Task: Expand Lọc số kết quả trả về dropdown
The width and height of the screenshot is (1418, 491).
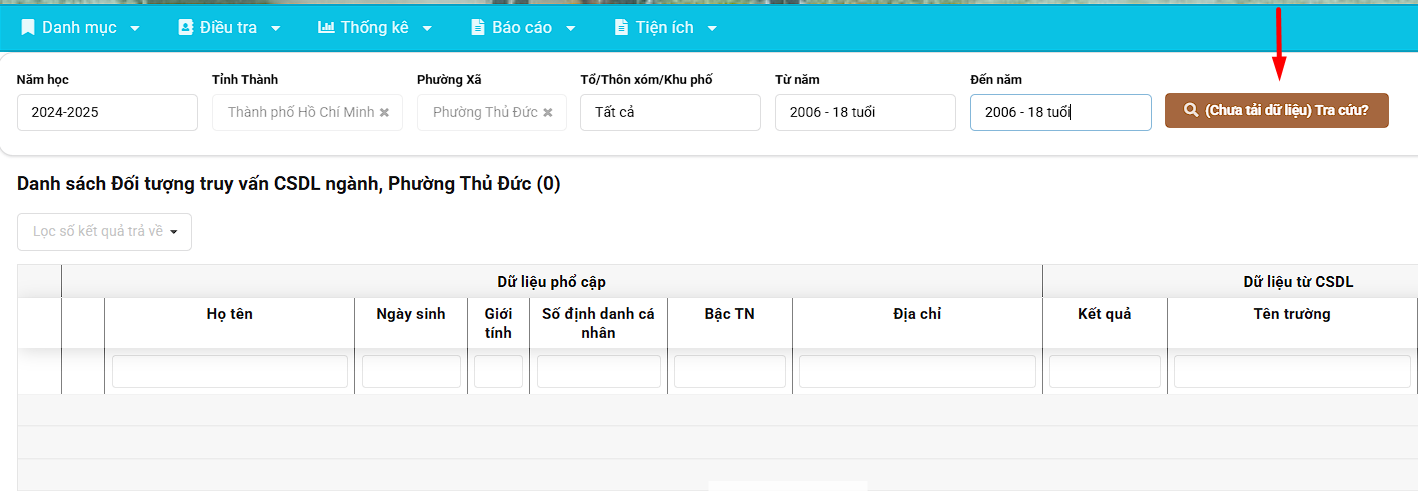Action: pyautogui.click(x=104, y=232)
